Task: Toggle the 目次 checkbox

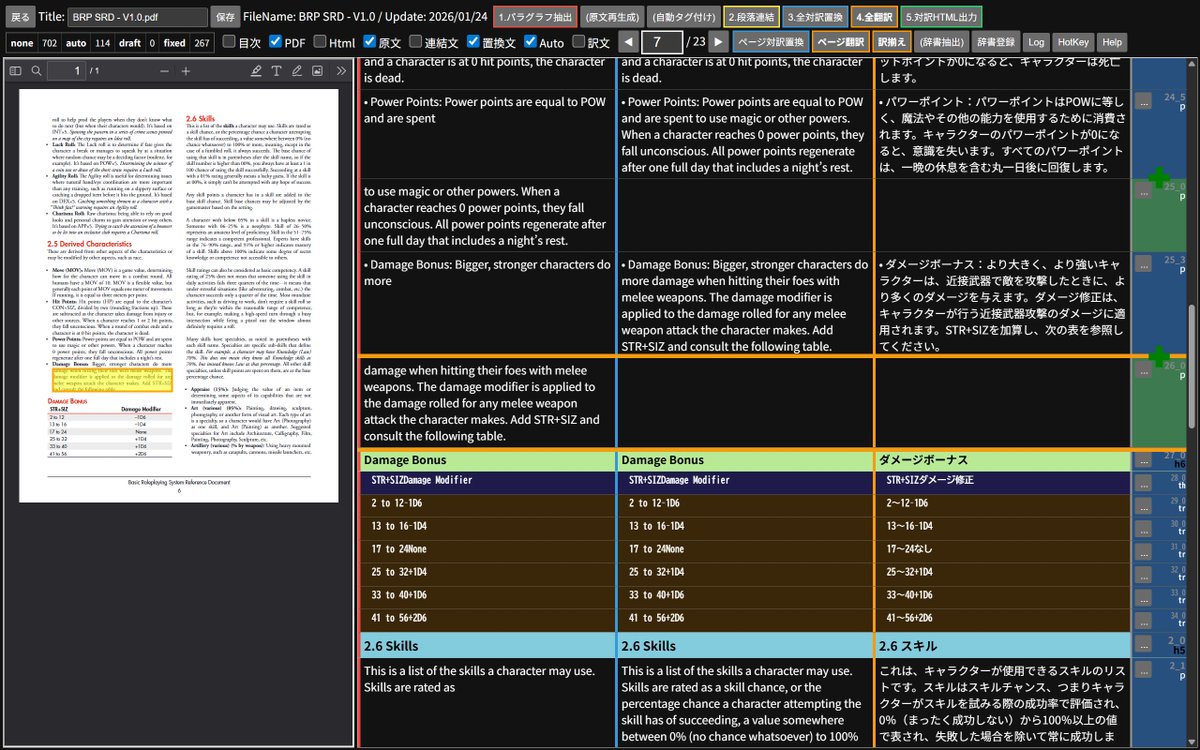Action: coord(229,42)
